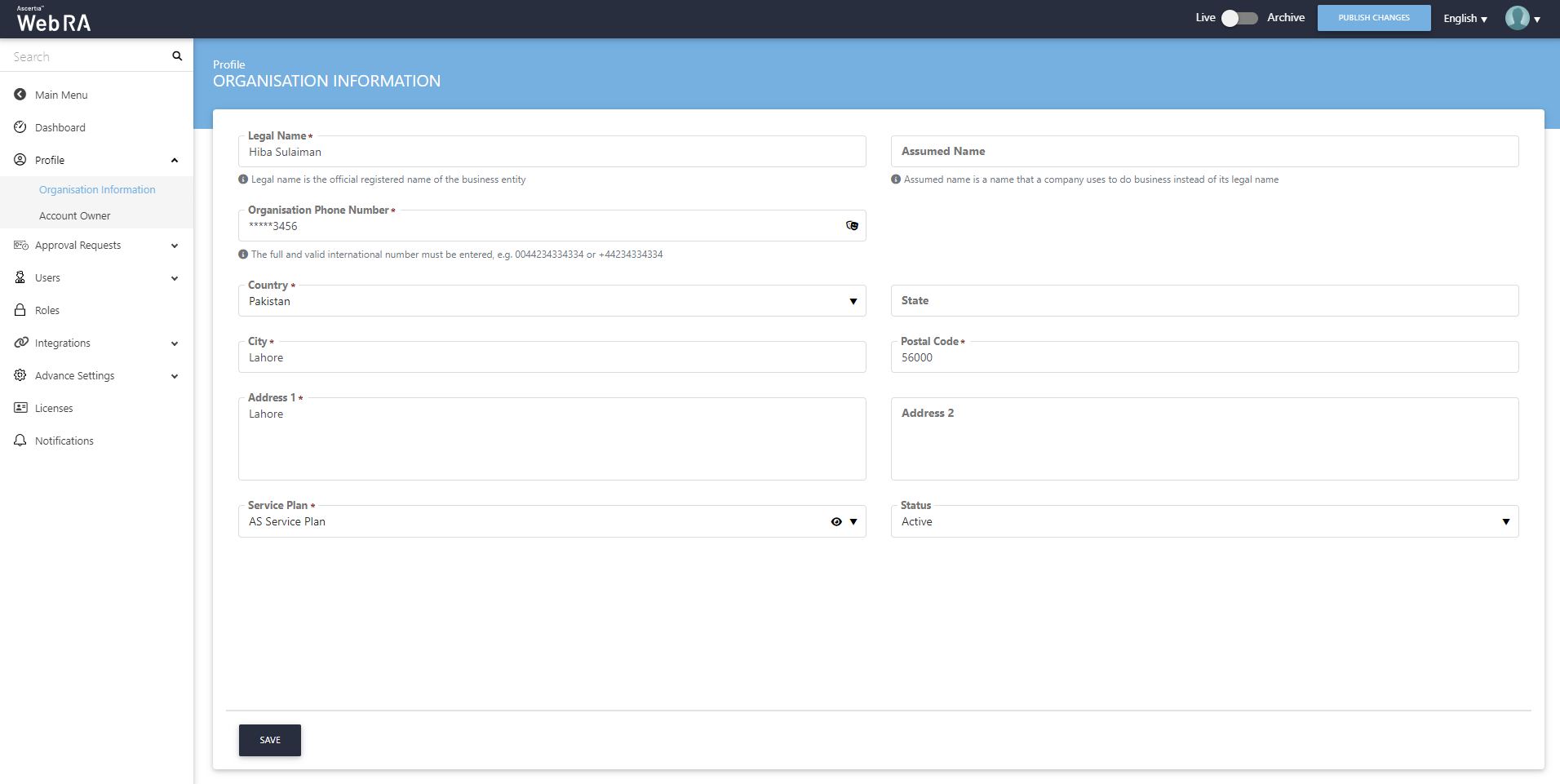This screenshot has height=784, width=1560.
Task: Click the Licenses card icon
Action: coord(20,408)
